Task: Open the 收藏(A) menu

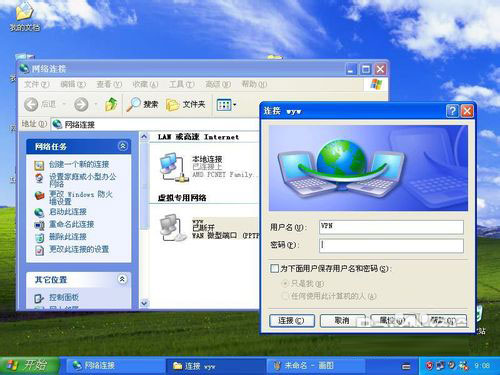Action: pos(145,84)
